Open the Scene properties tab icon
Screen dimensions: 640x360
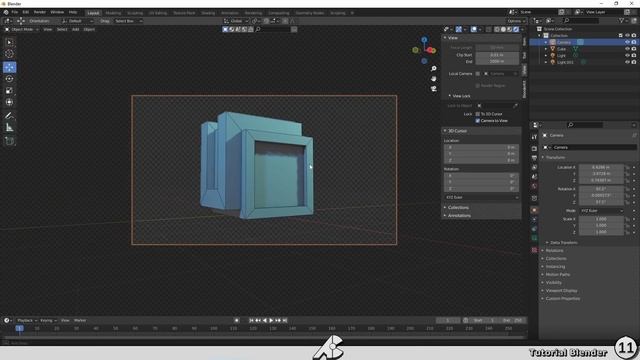(x=534, y=177)
